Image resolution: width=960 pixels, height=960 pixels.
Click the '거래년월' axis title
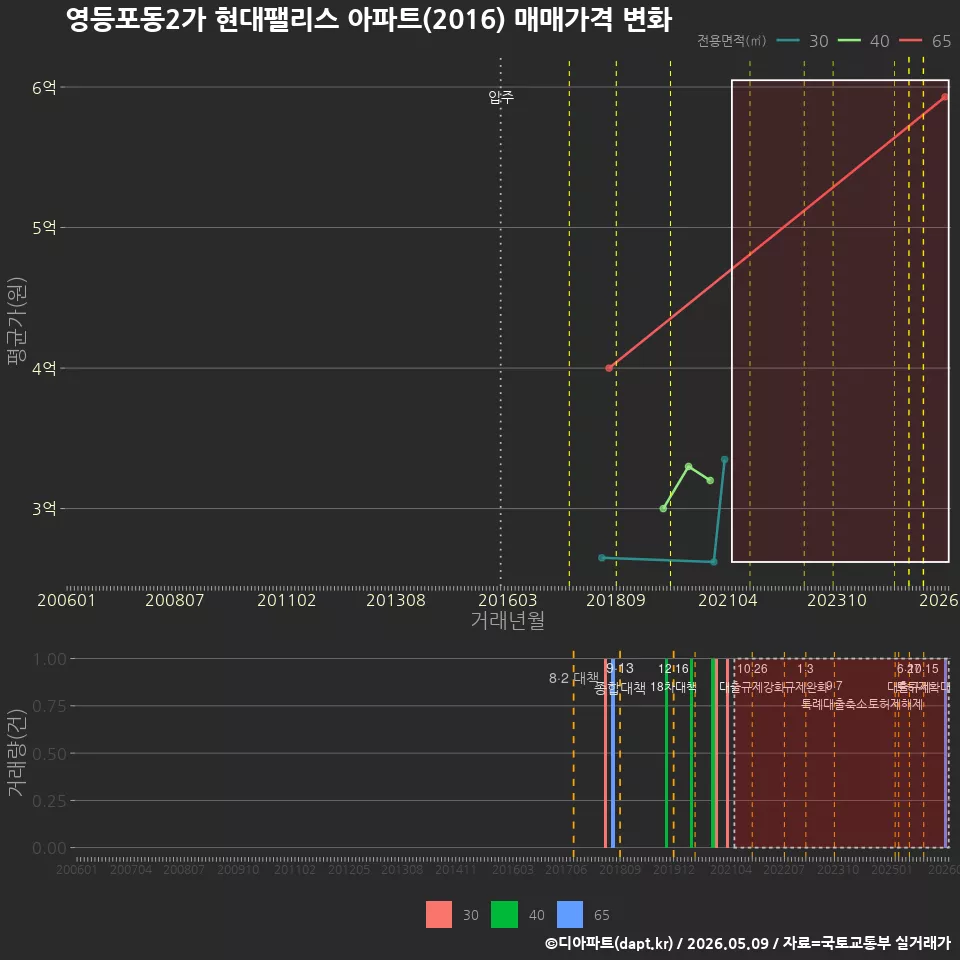coord(508,621)
